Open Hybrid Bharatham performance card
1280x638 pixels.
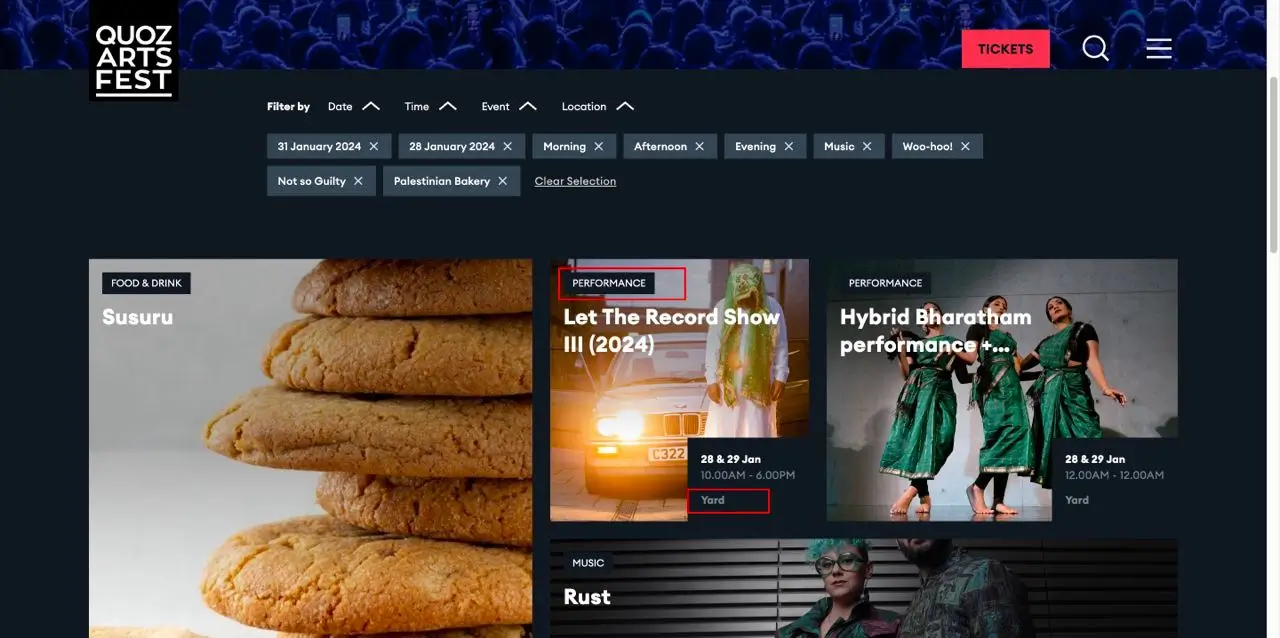(x=1001, y=390)
